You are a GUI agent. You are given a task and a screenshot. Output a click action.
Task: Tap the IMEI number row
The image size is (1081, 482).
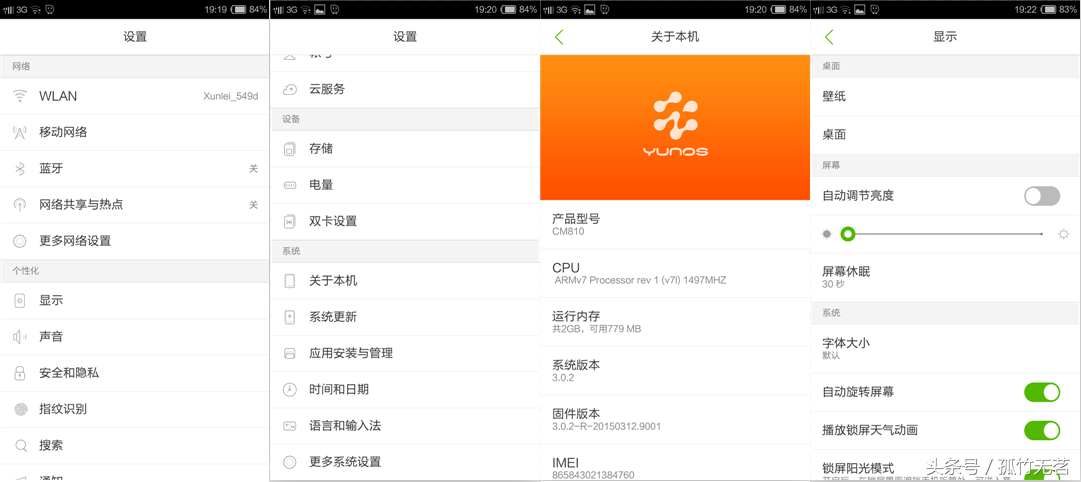pyautogui.click(x=675, y=463)
